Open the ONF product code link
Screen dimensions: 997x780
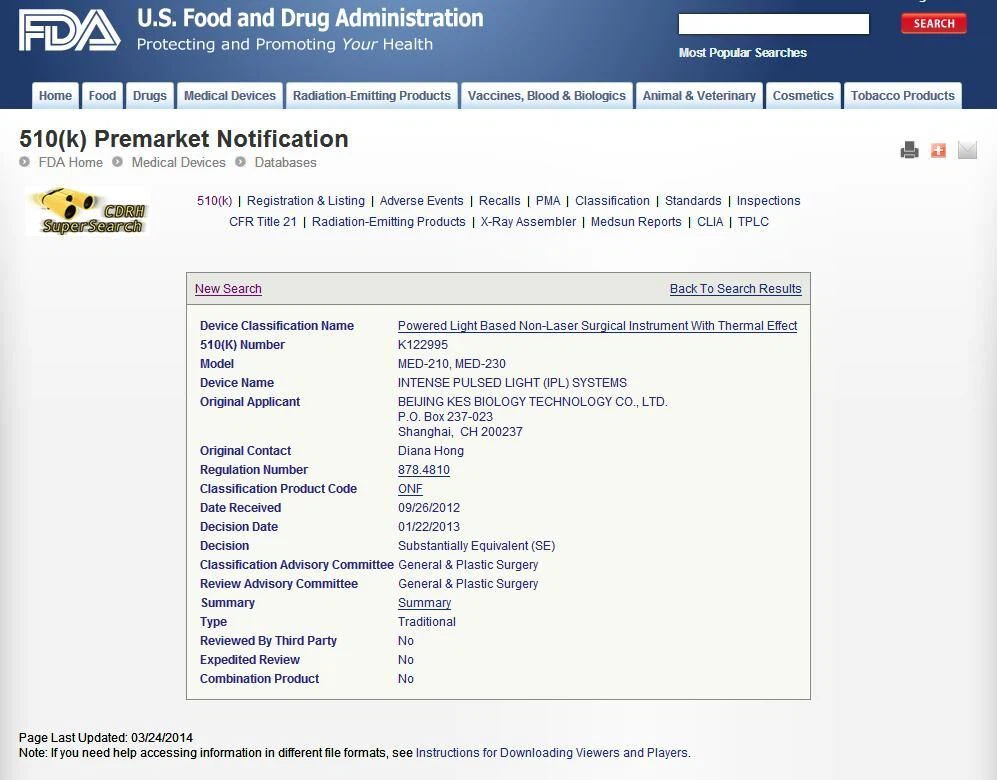(410, 489)
